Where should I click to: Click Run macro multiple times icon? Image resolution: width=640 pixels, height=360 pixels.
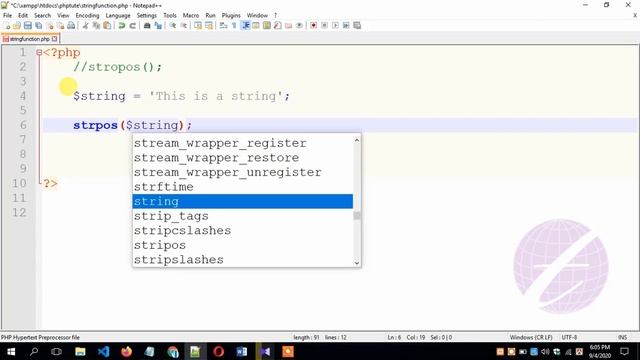coord(346,26)
